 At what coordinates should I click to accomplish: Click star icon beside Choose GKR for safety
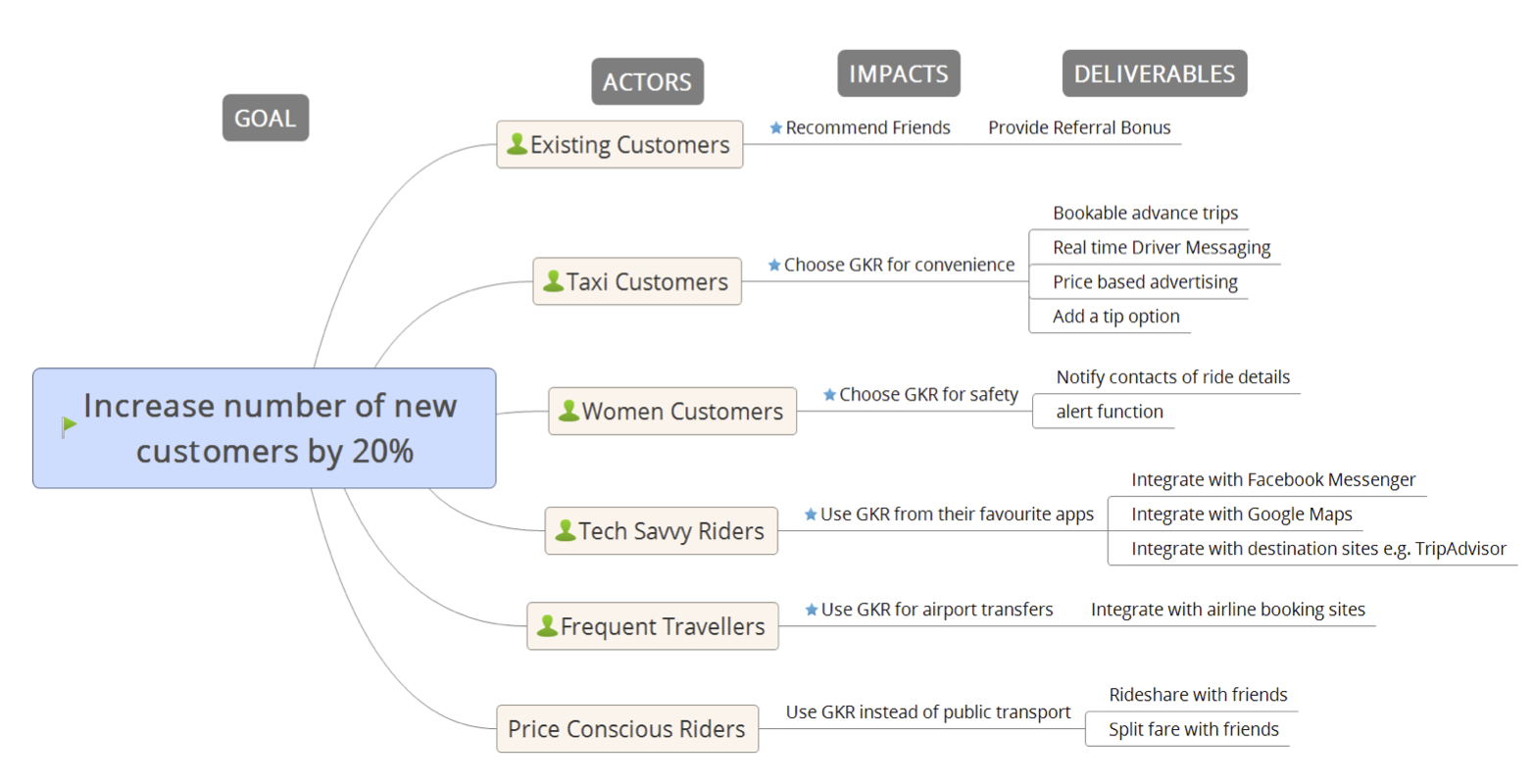pos(829,395)
